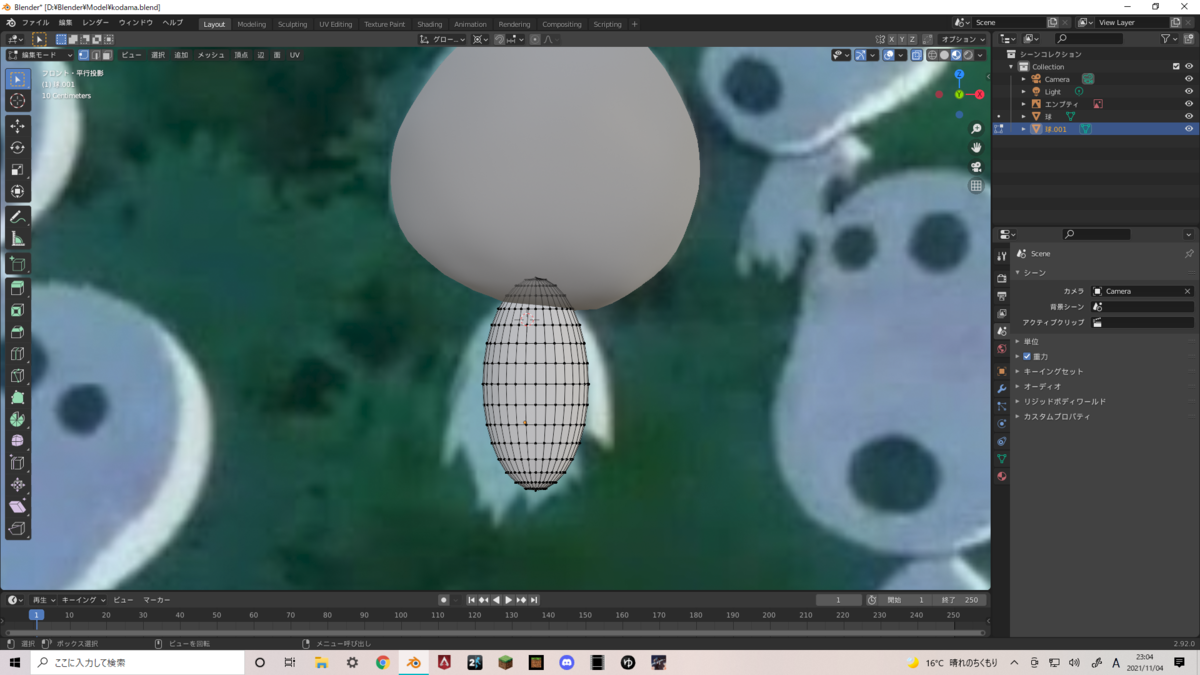
Task: Hide the Camera object in outliner
Action: (1189, 79)
